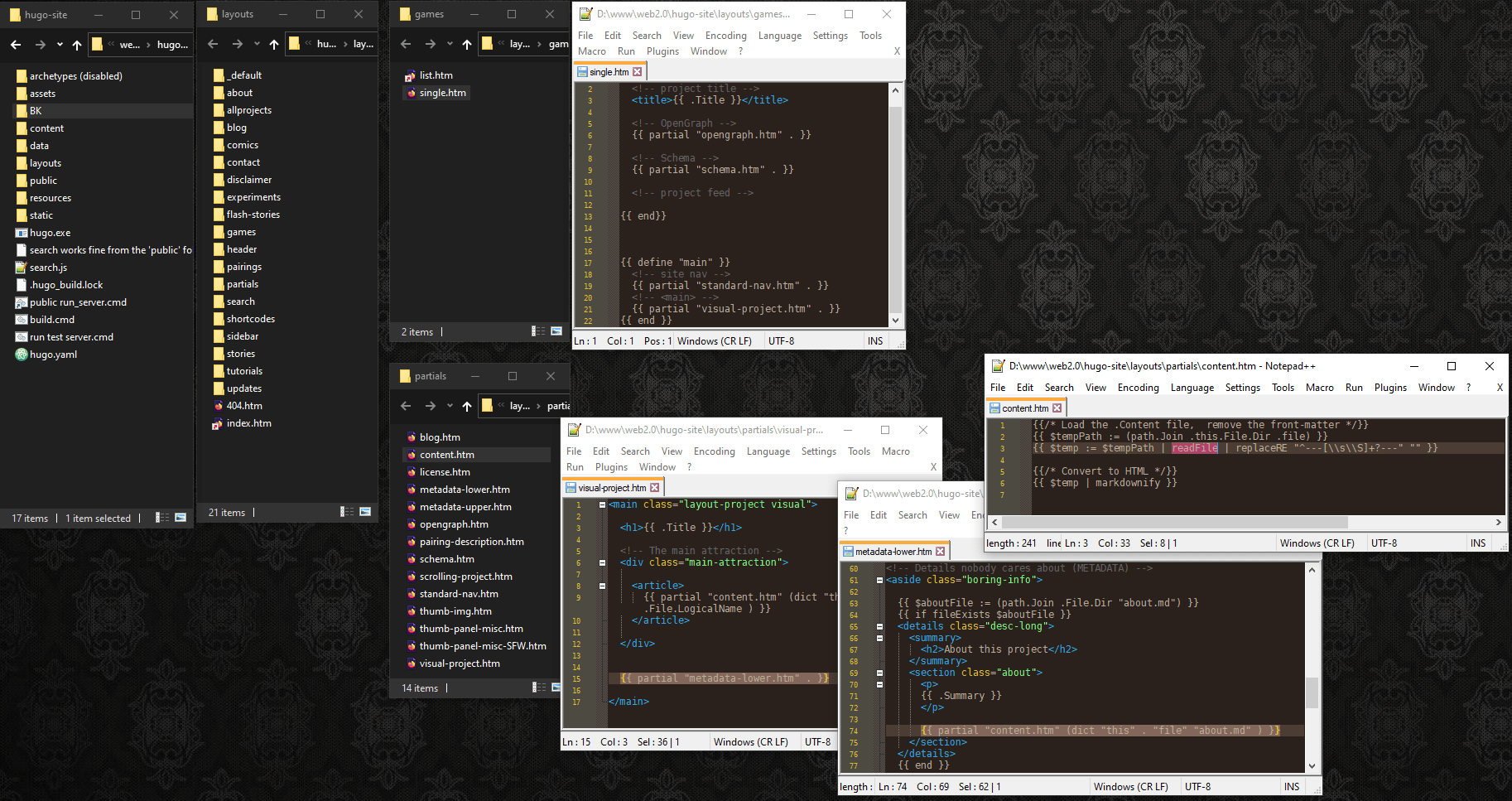Collapse the aside fold marker on line 61
Screen dimensions: 1512x801
[879, 580]
